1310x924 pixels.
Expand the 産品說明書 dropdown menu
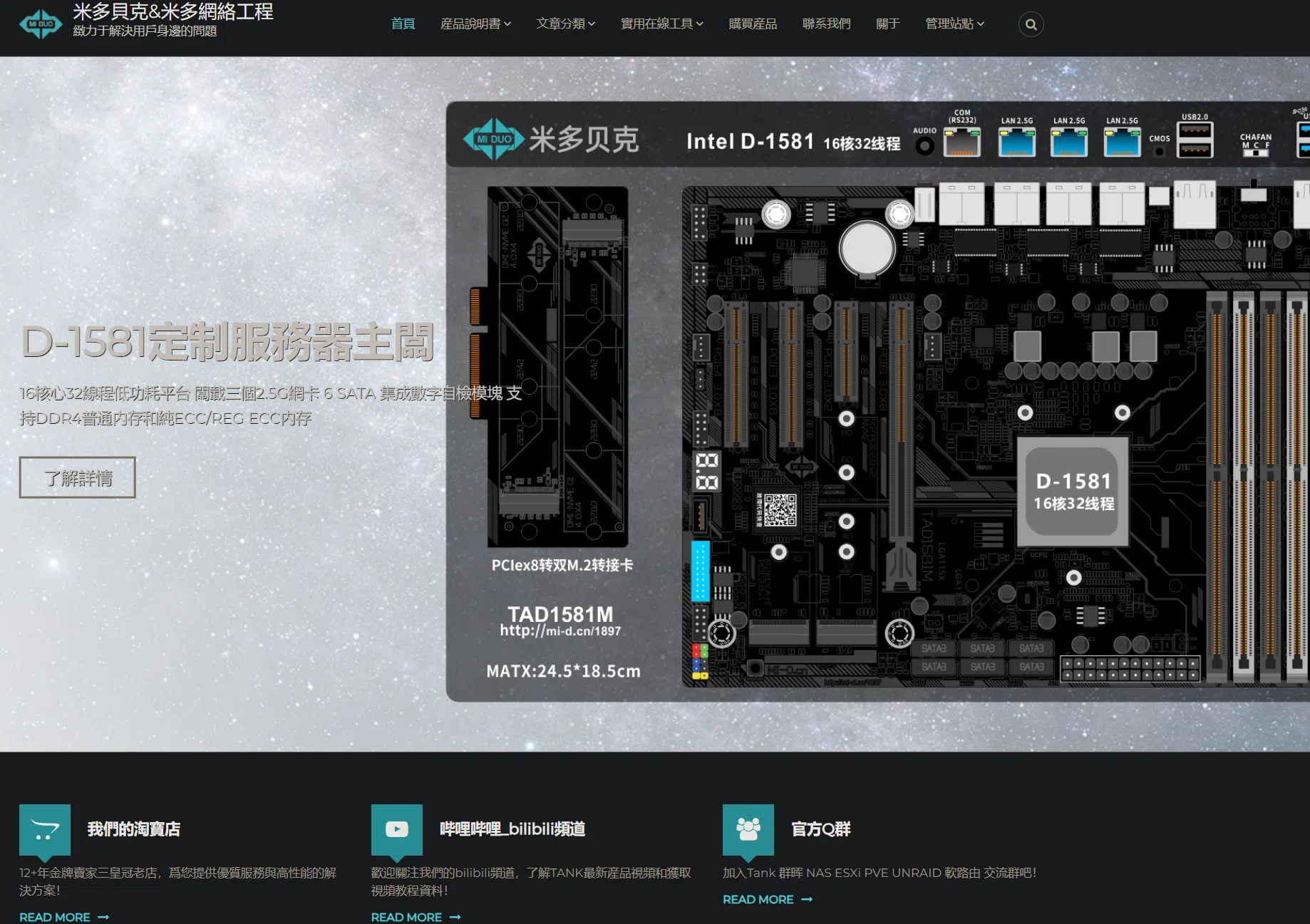pos(475,24)
